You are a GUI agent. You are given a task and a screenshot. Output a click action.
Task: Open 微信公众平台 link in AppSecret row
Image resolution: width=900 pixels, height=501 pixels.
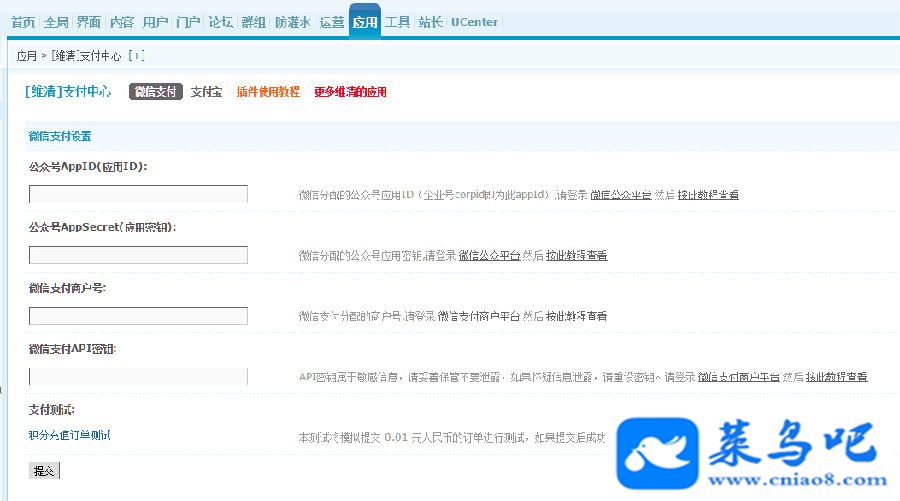(489, 255)
